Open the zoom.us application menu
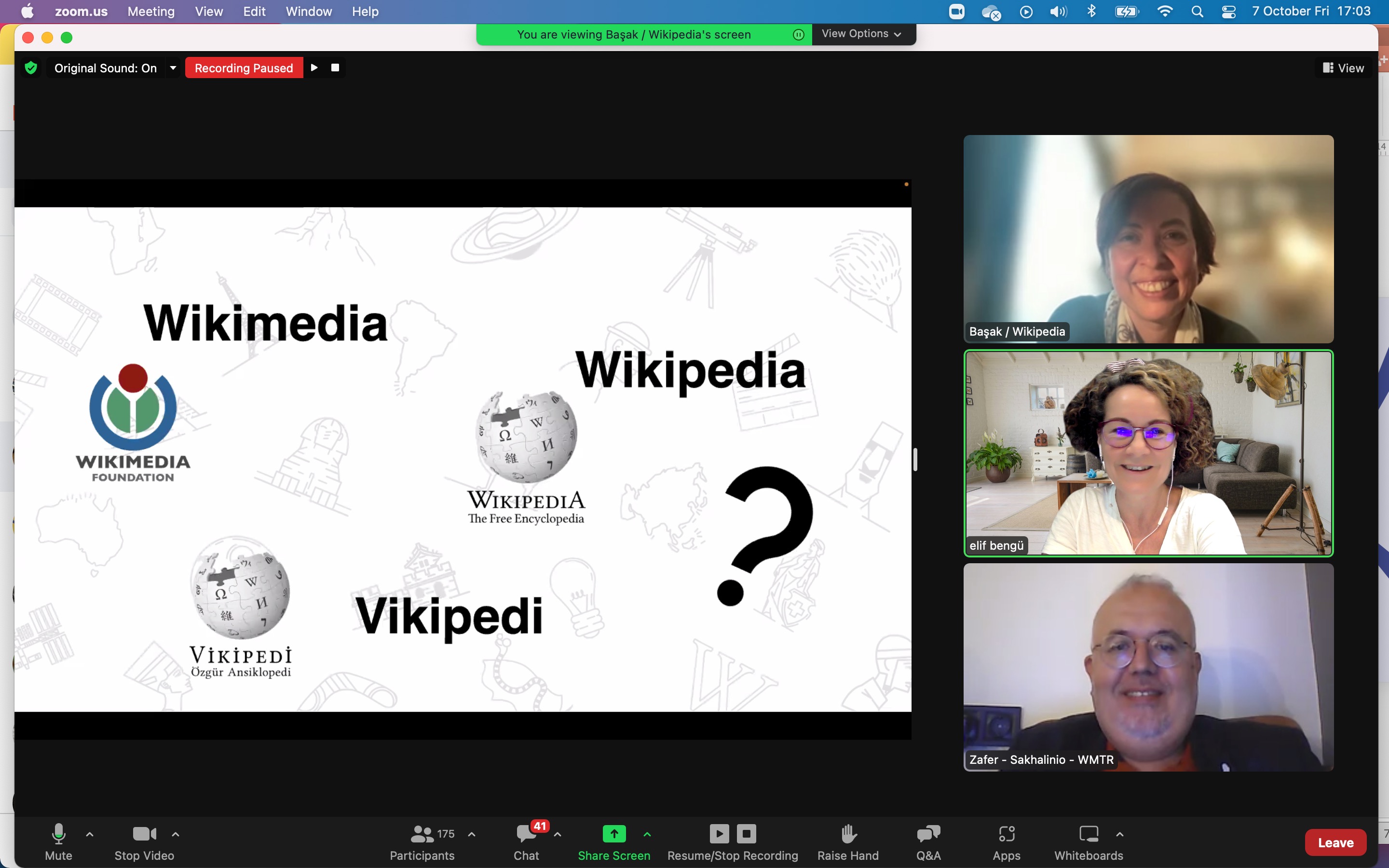The image size is (1389, 868). [81, 12]
